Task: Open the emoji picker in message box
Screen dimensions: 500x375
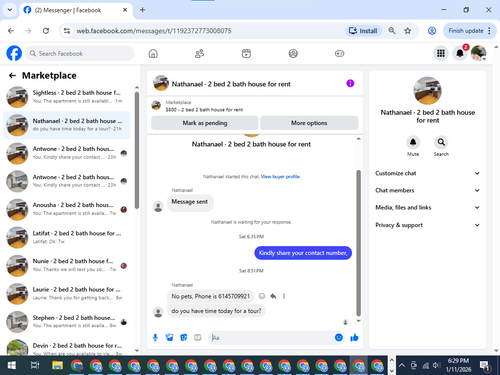Action: tap(339, 338)
